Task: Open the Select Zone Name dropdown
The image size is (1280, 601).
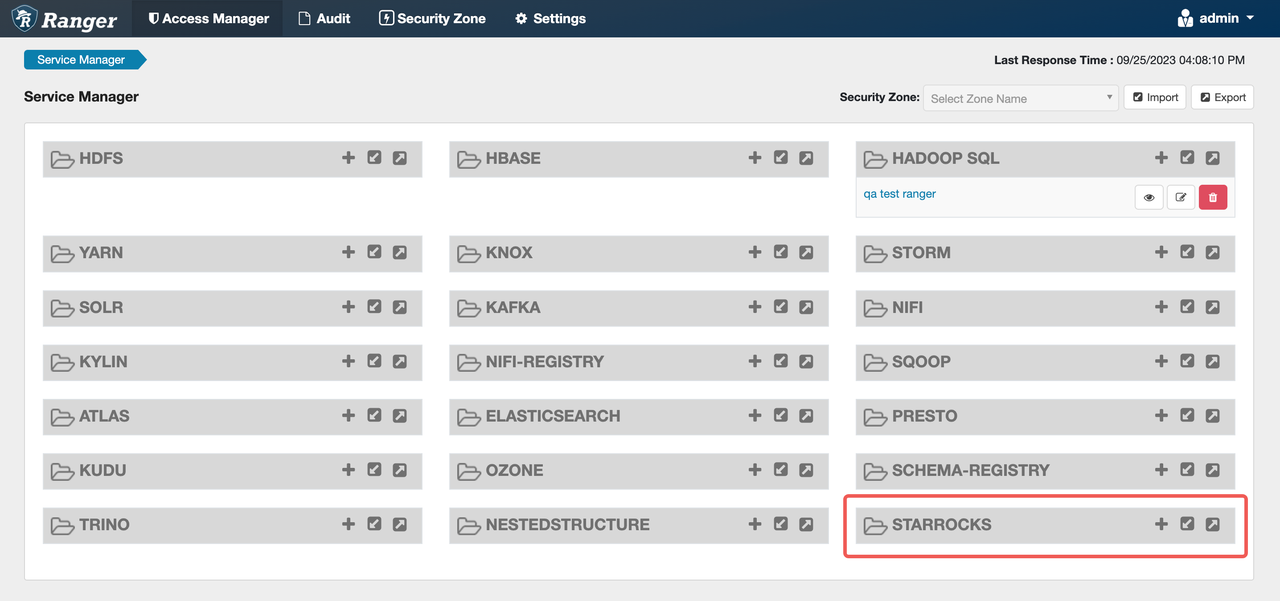Action: (x=1020, y=98)
